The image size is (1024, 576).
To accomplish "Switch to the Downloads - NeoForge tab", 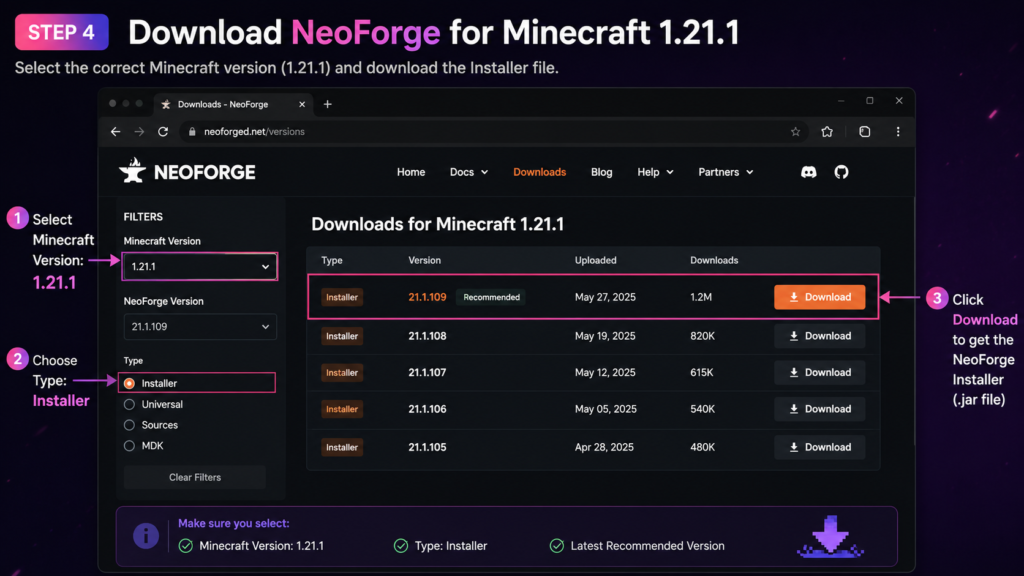I will [232, 104].
